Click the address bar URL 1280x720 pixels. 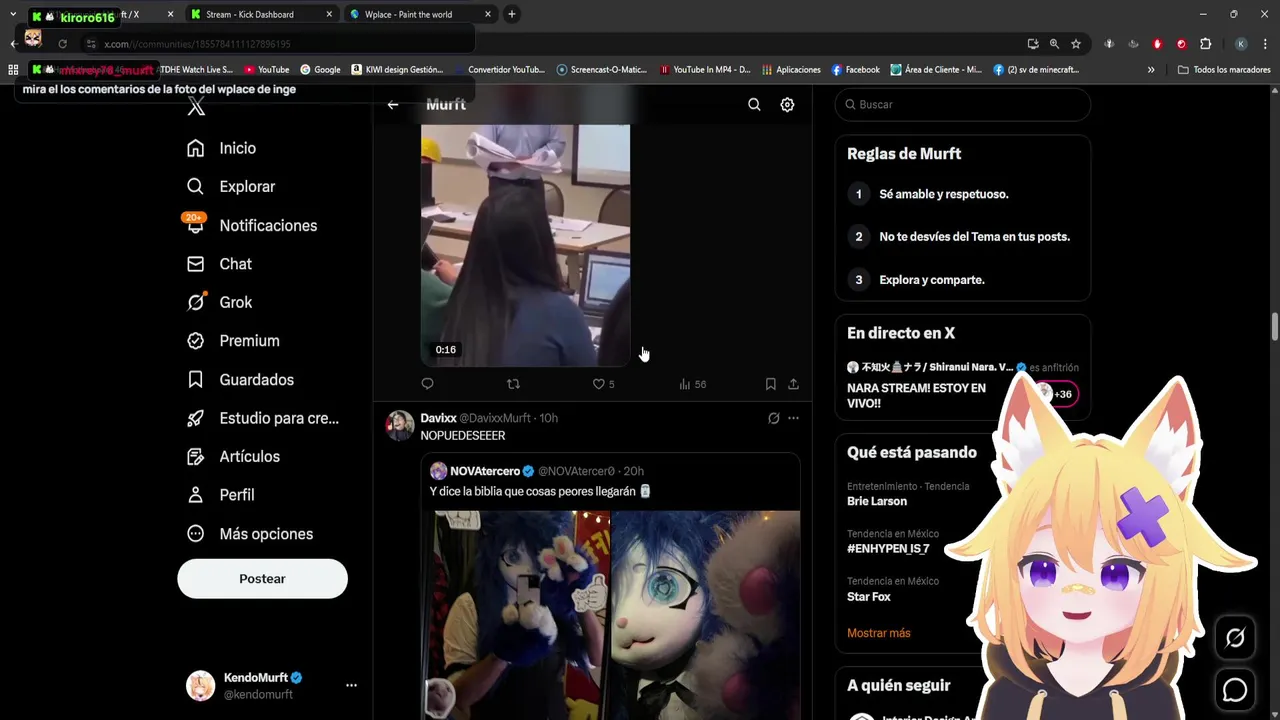click(x=197, y=44)
